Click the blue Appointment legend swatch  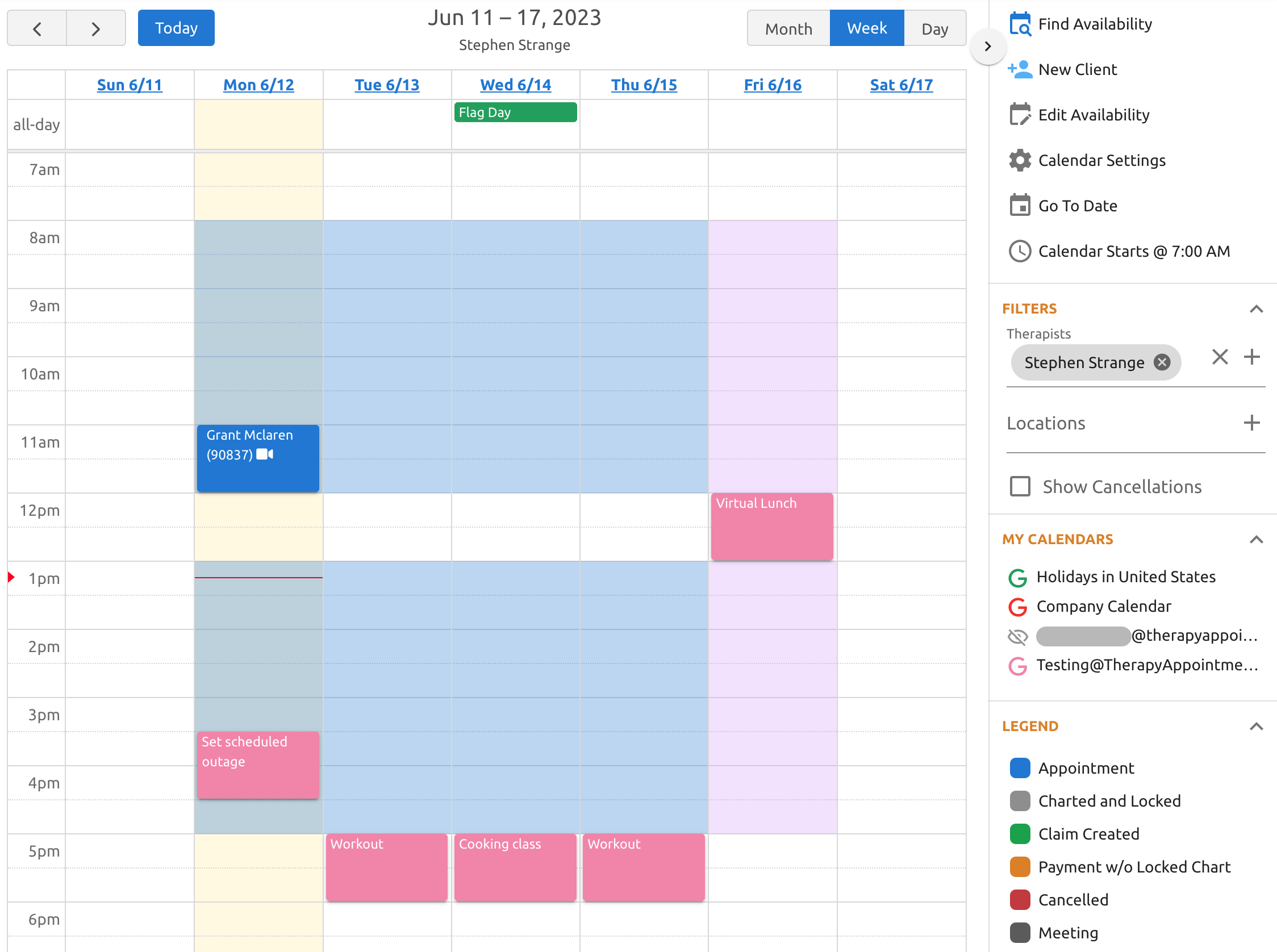pyautogui.click(x=1020, y=768)
